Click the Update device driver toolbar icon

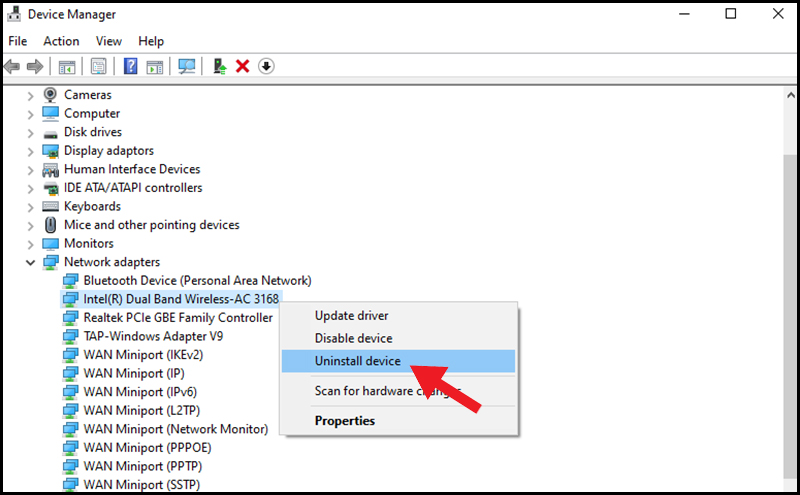219,66
